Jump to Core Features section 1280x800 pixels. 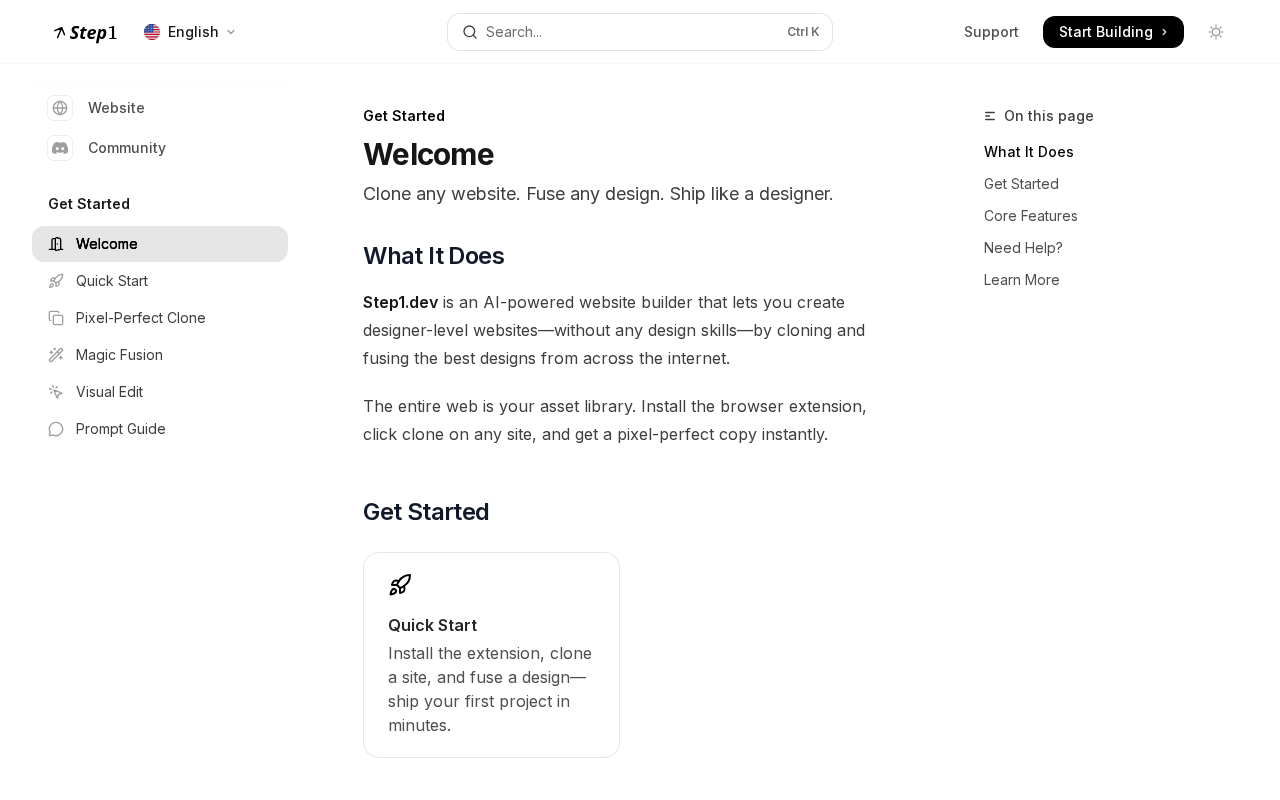(1031, 216)
